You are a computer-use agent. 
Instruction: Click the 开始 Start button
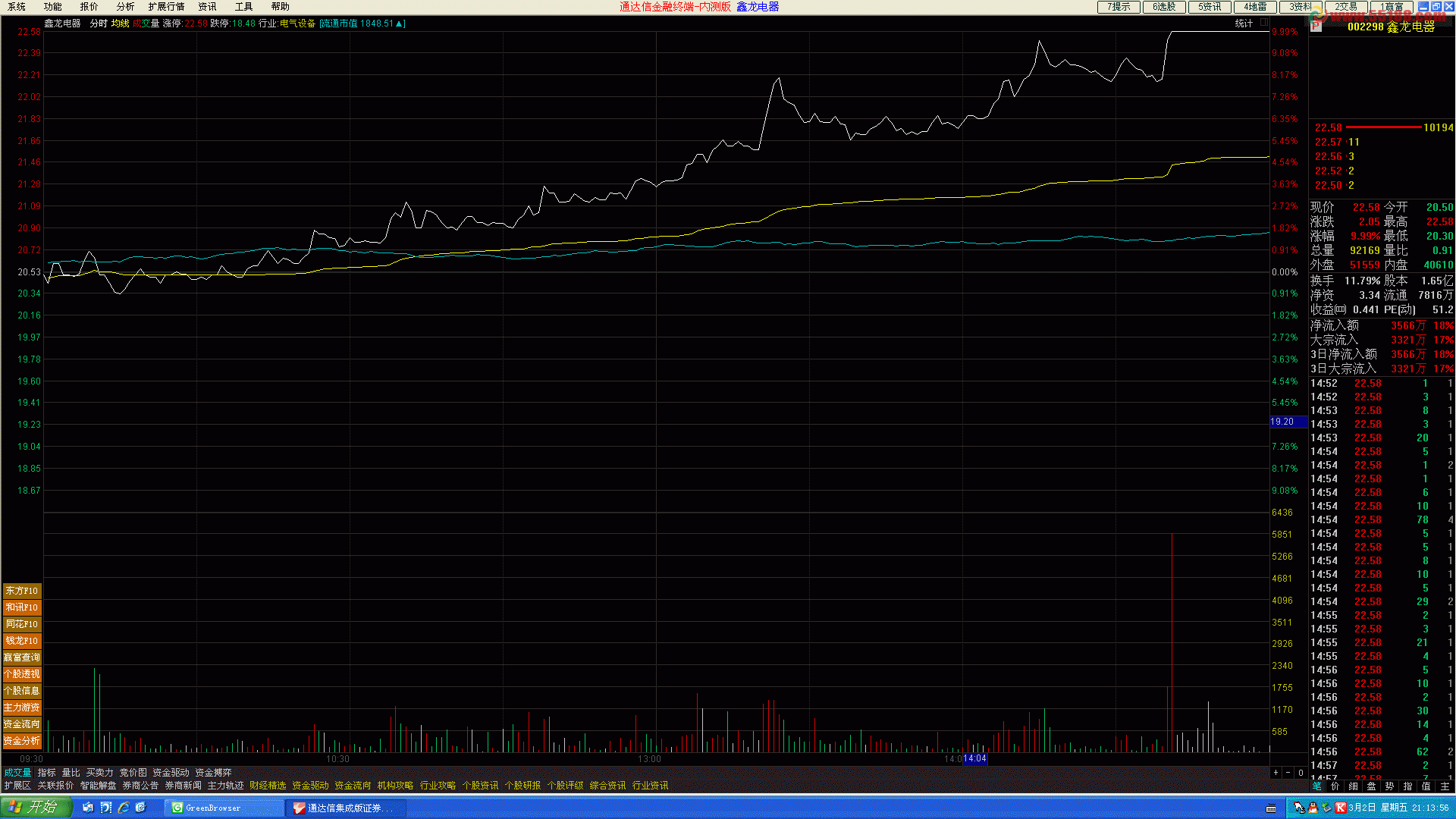pos(36,808)
